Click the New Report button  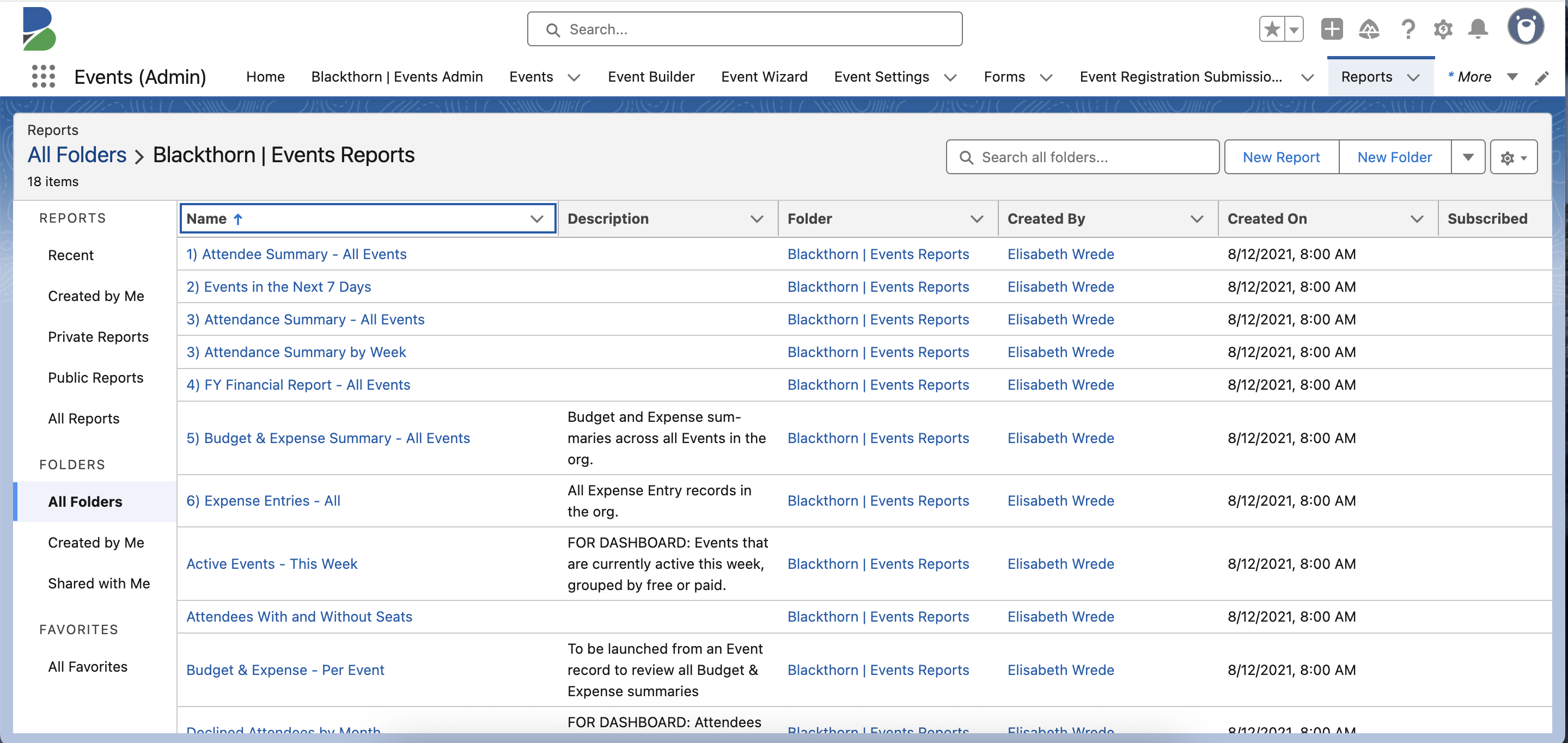point(1280,156)
